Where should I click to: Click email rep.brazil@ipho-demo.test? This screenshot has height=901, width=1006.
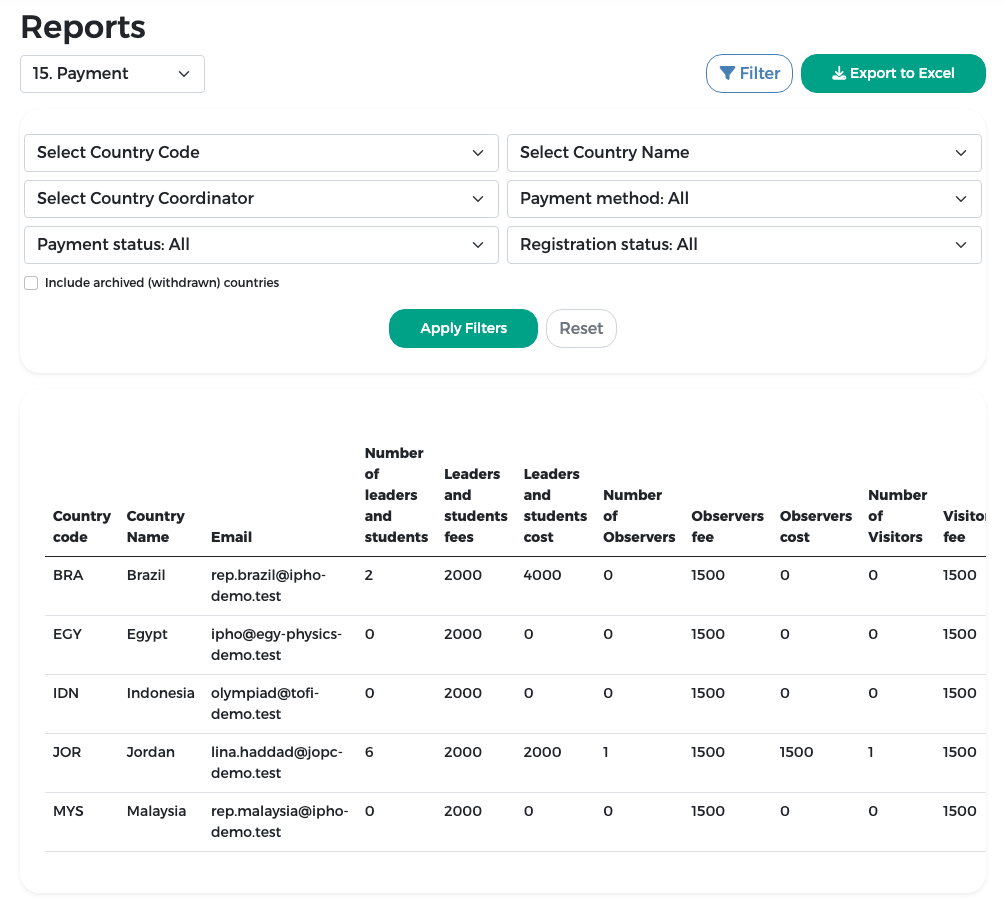[268, 586]
